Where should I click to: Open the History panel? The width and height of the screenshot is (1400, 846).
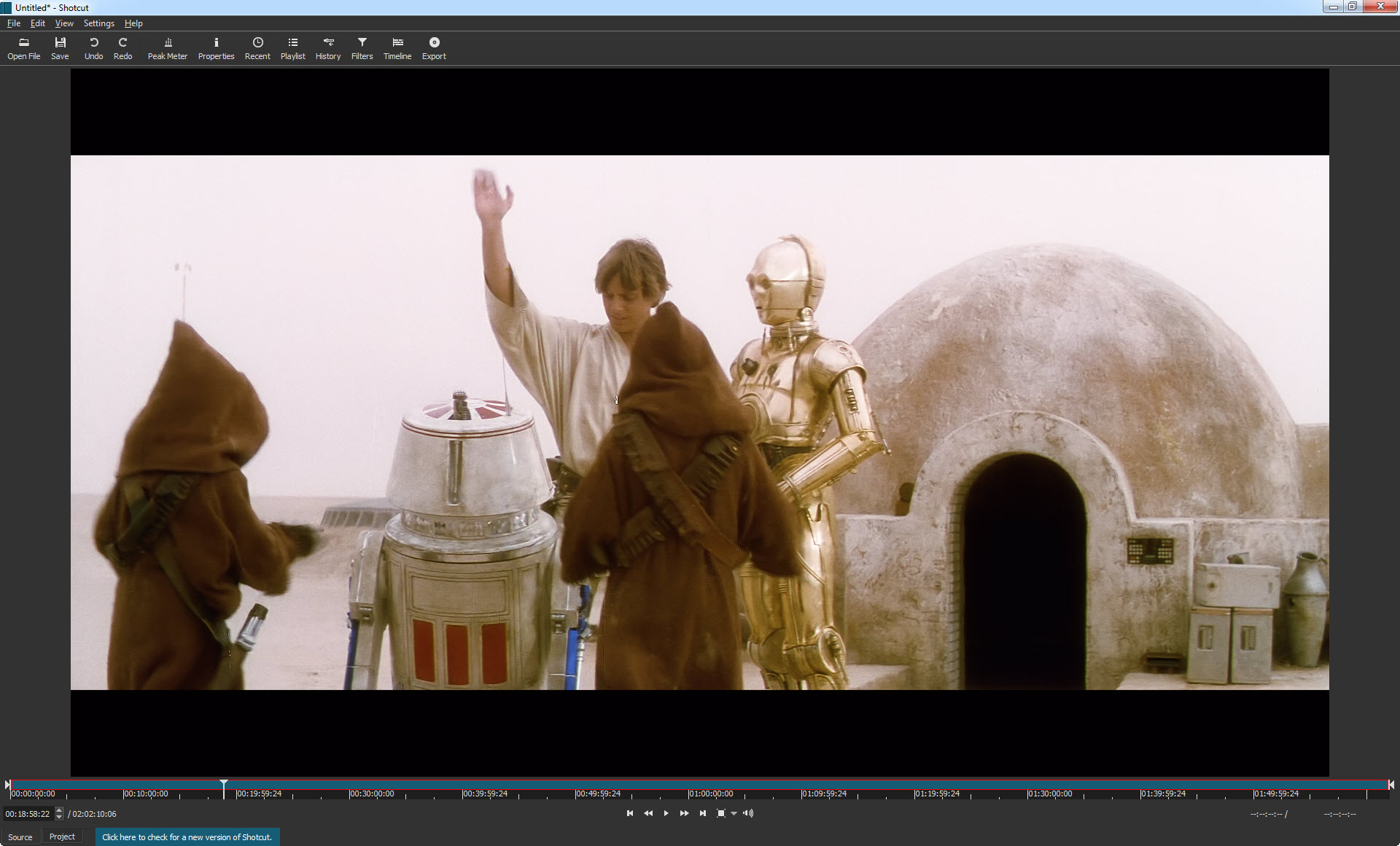pos(328,48)
